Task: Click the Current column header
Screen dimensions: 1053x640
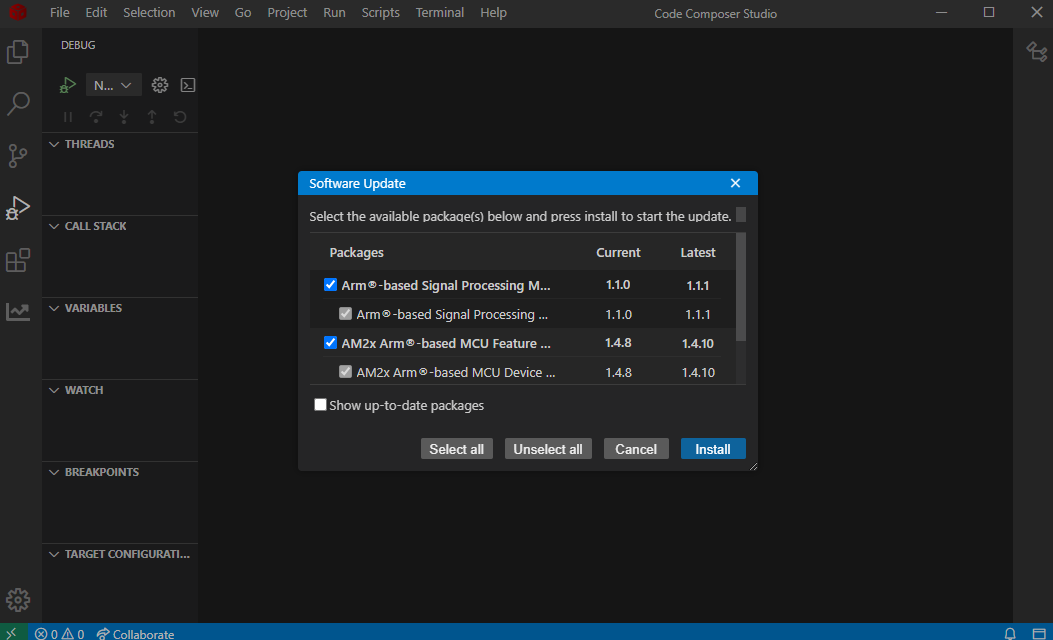Action: [618, 253]
